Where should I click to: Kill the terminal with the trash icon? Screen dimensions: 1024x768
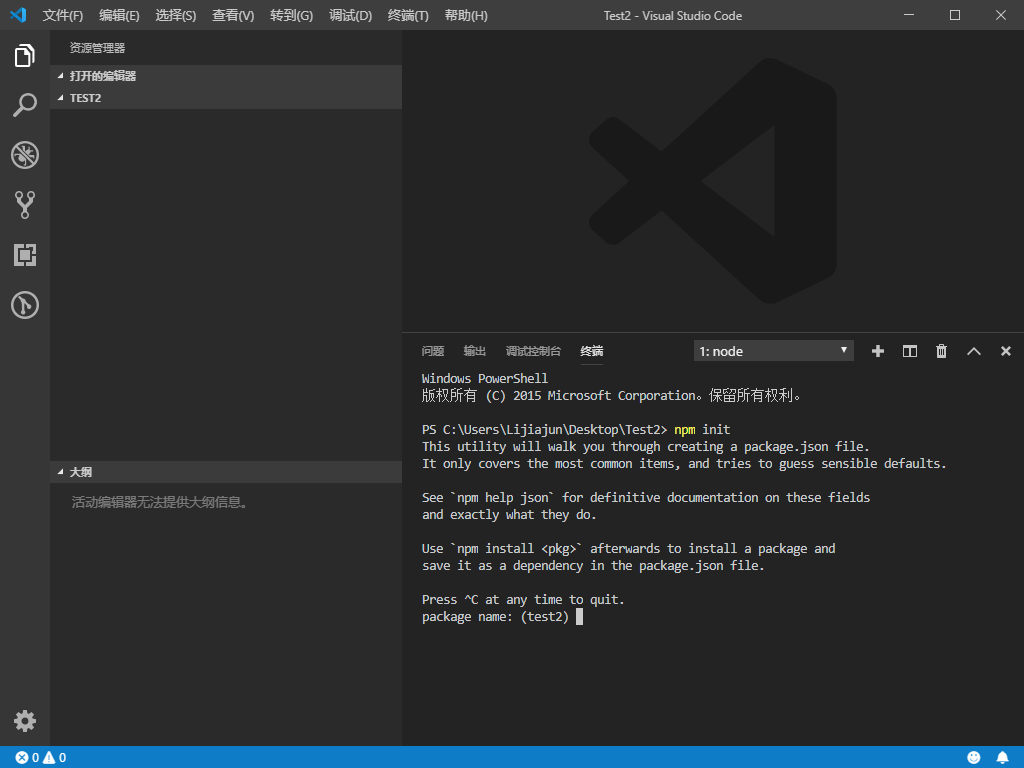click(x=941, y=351)
